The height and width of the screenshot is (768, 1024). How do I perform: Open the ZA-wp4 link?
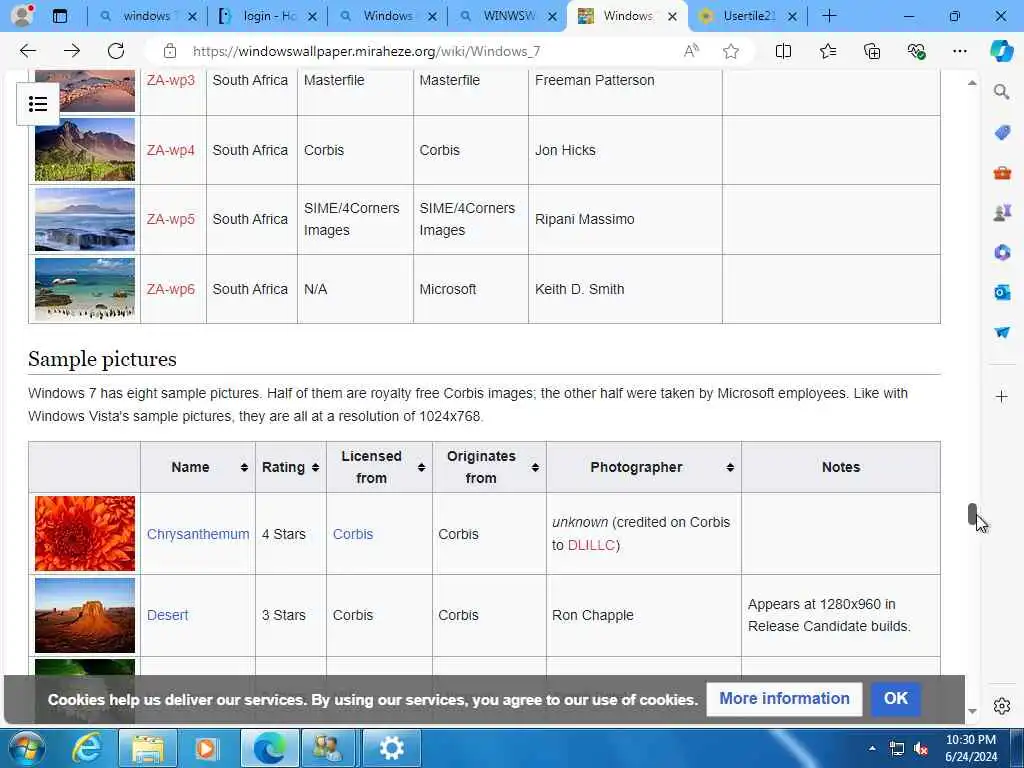(x=170, y=150)
